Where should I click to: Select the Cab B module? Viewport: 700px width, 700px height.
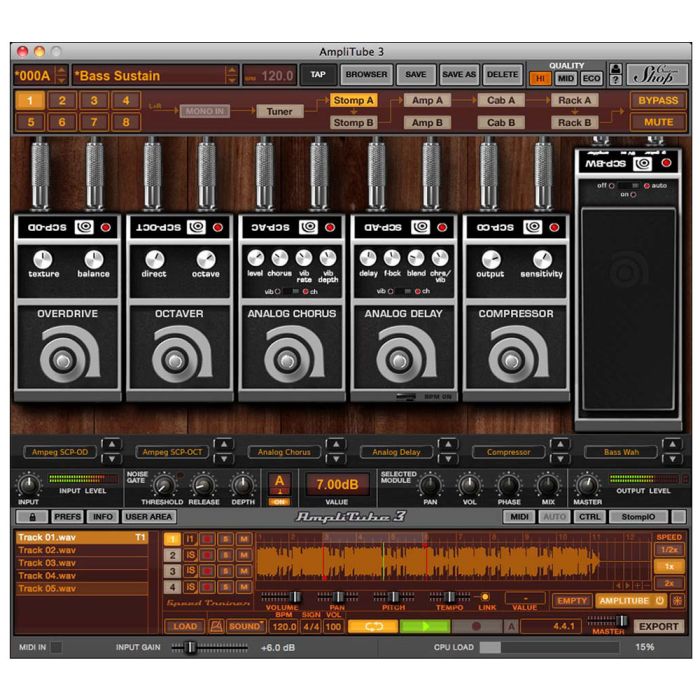[x=501, y=122]
